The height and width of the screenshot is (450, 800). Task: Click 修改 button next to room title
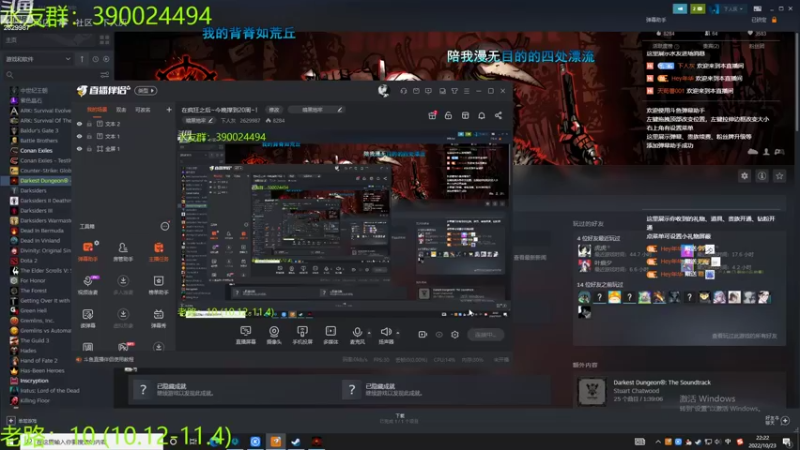274,110
